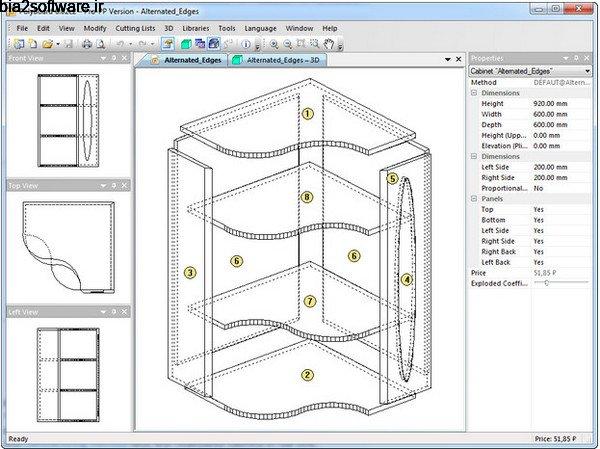Click the greyed rotate tool icon
Viewport: 600px width, 449px height.
(x=228, y=44)
